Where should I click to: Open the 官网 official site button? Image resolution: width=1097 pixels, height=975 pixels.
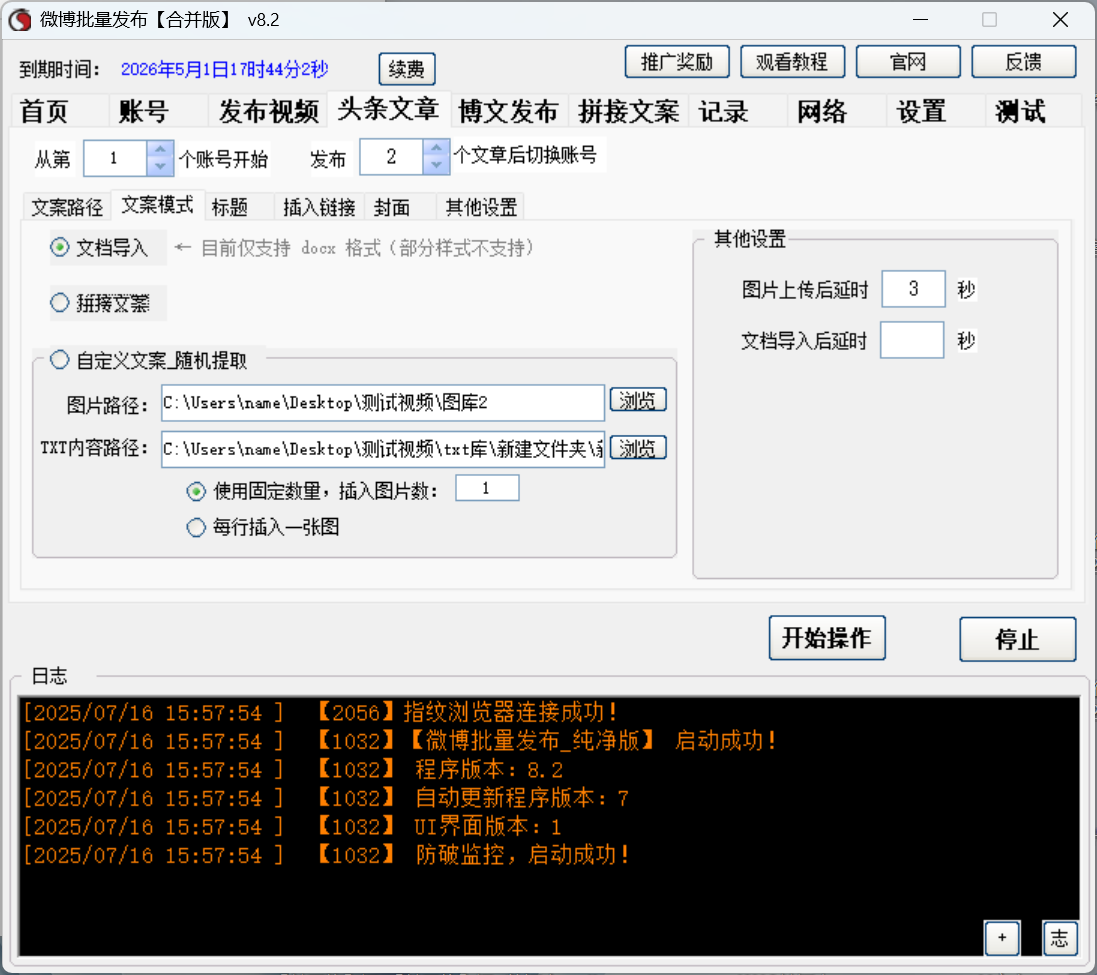click(908, 62)
